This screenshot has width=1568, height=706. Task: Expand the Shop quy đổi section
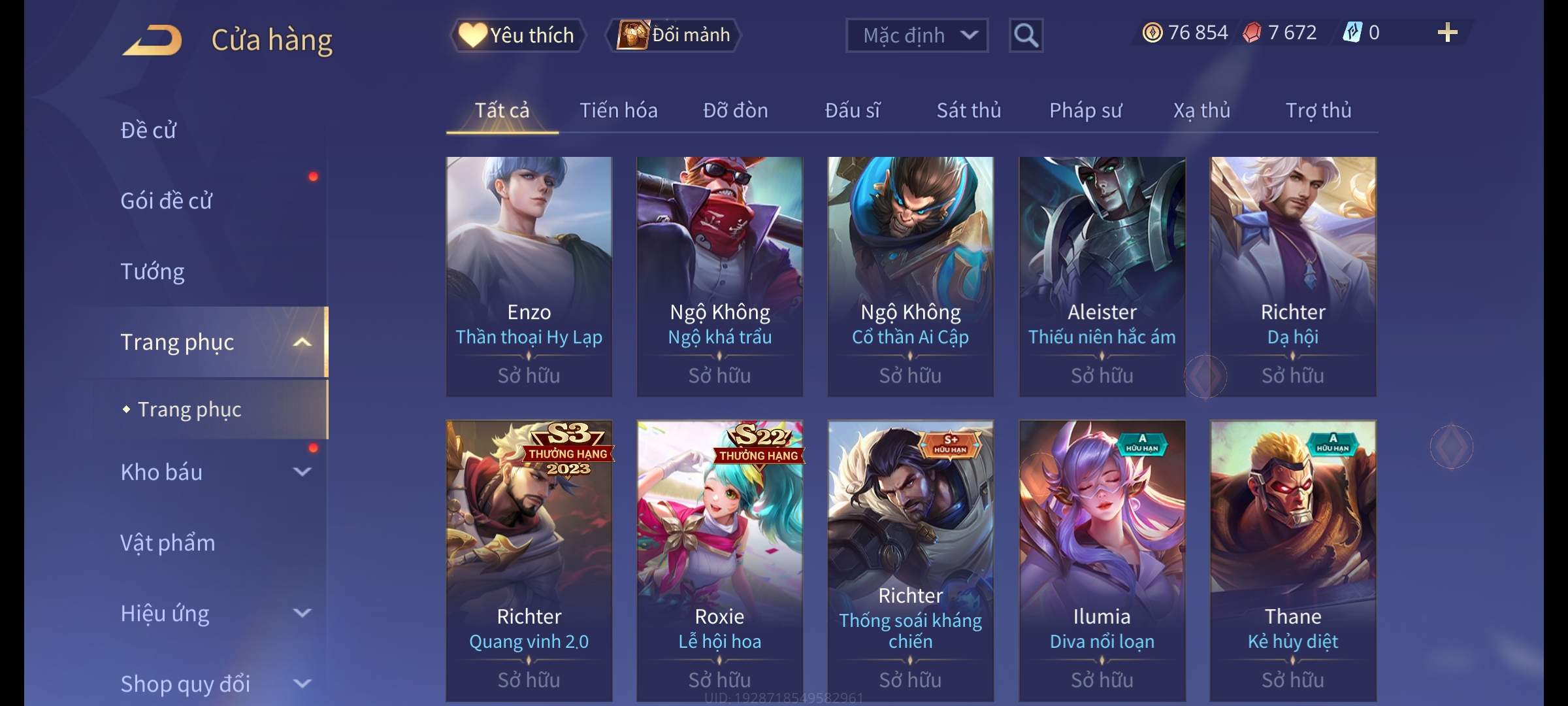pyautogui.click(x=302, y=684)
